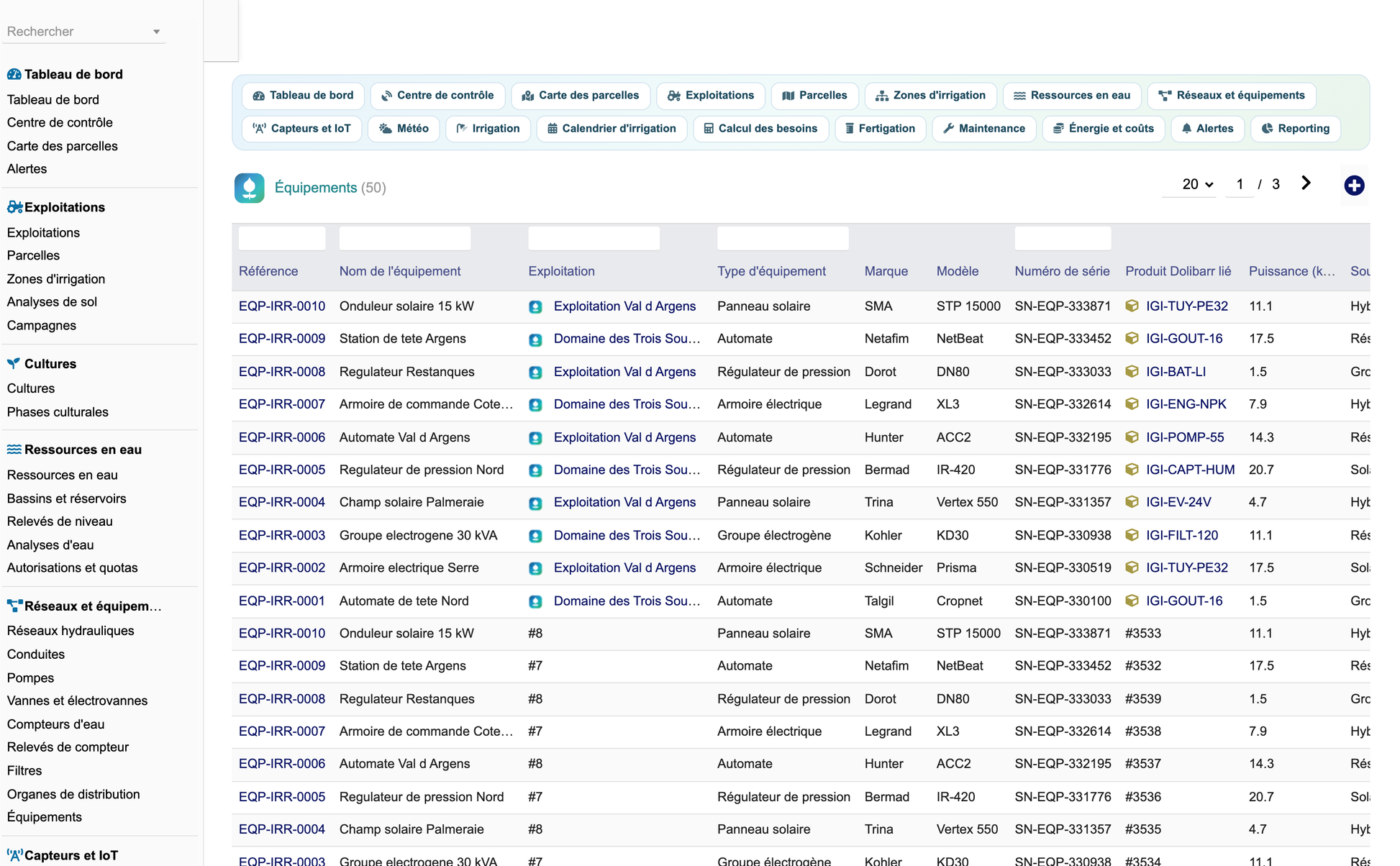Screen dimensions: 1400x866
Task: Open Pompes in sidebar
Action: click(x=30, y=678)
